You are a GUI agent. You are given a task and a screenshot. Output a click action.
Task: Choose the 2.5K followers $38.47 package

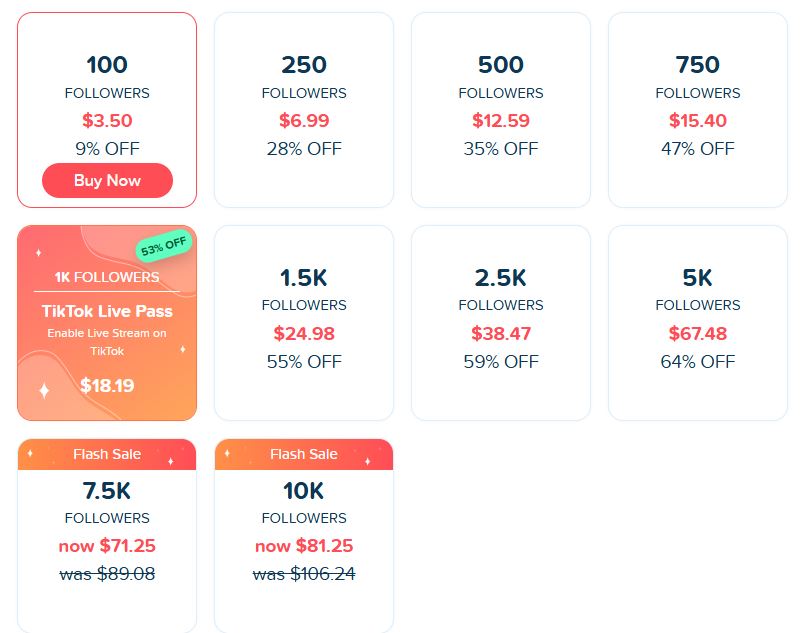point(501,323)
